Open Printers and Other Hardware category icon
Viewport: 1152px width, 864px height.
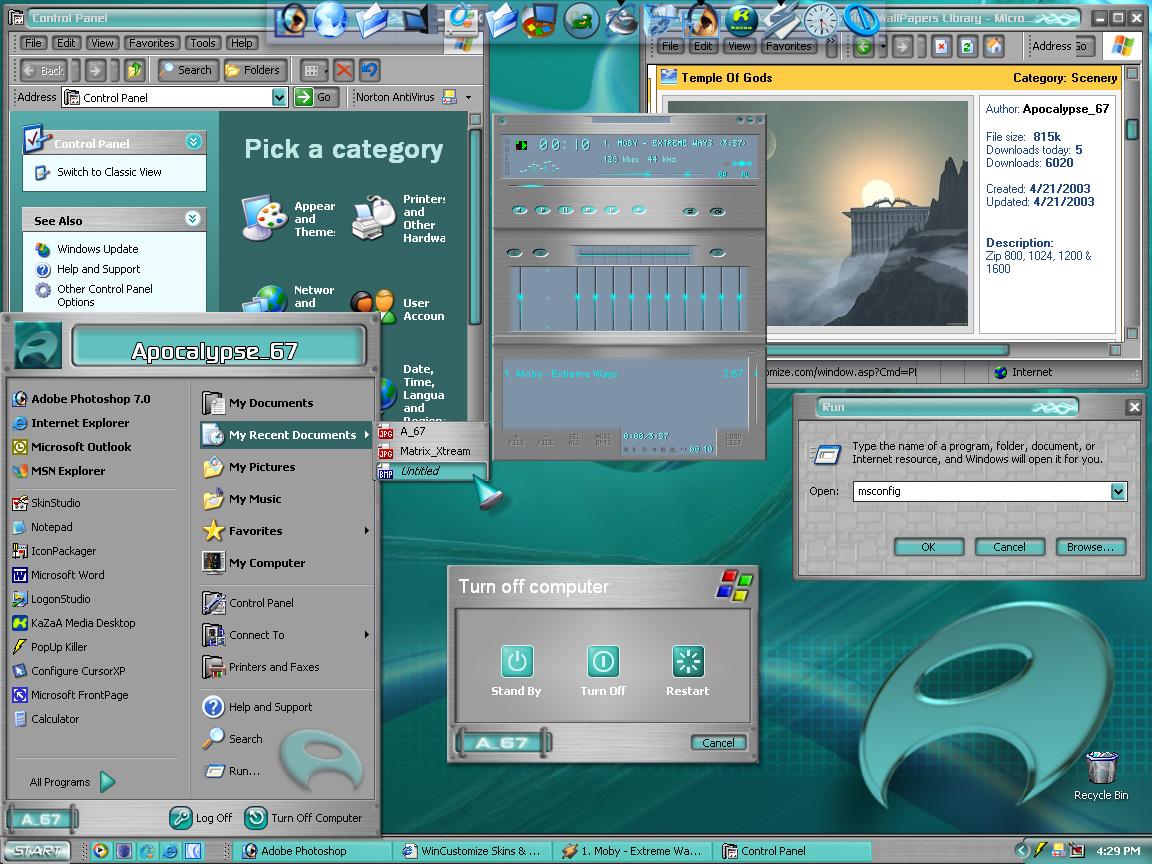[374, 218]
